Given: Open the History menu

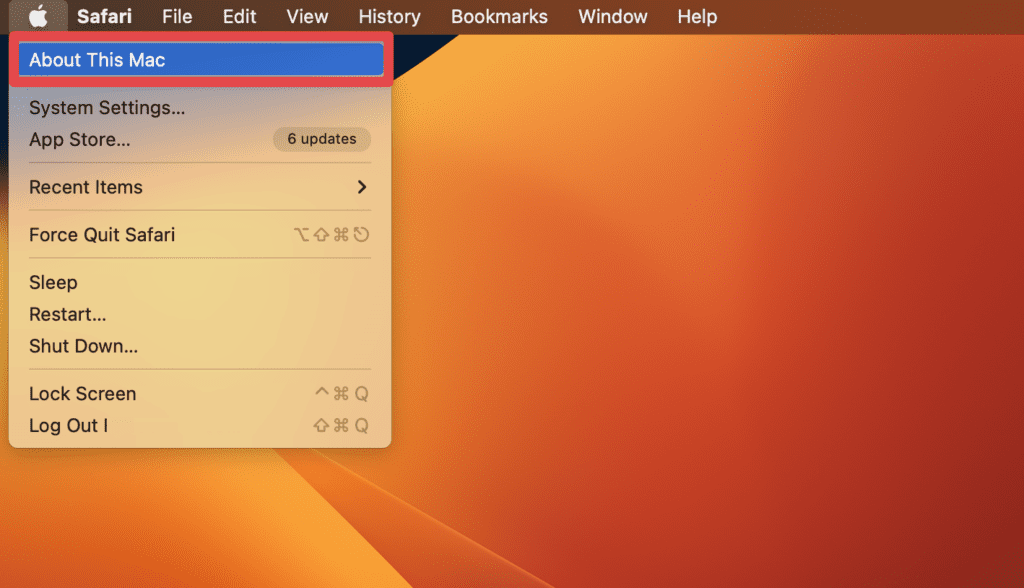Looking at the screenshot, I should [x=389, y=16].
